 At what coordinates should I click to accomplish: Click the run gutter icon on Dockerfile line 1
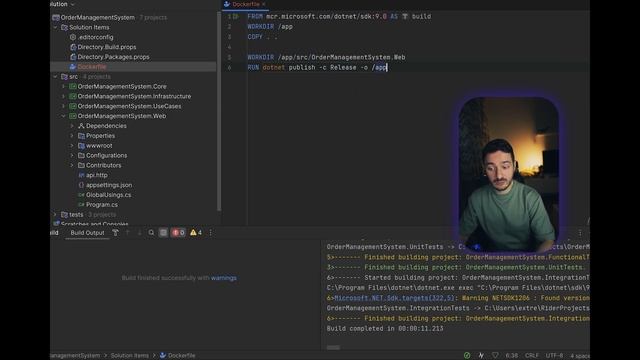(x=236, y=16)
